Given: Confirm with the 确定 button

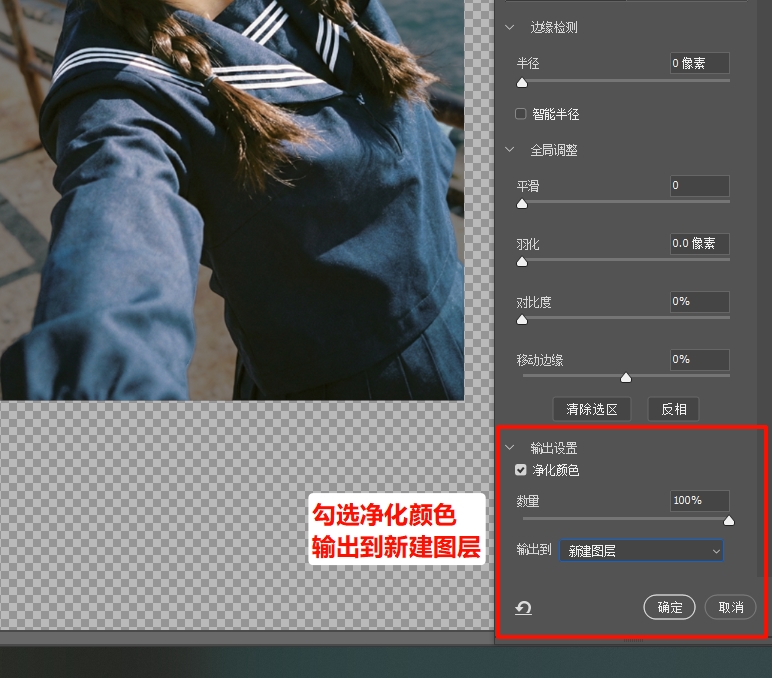Looking at the screenshot, I should [x=670, y=607].
